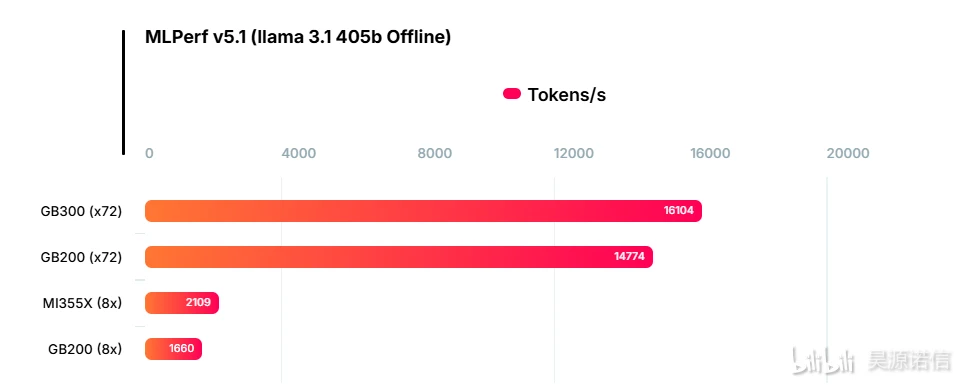Click the 8000 axis tick label
The width and height of the screenshot is (964, 387).
pos(435,153)
